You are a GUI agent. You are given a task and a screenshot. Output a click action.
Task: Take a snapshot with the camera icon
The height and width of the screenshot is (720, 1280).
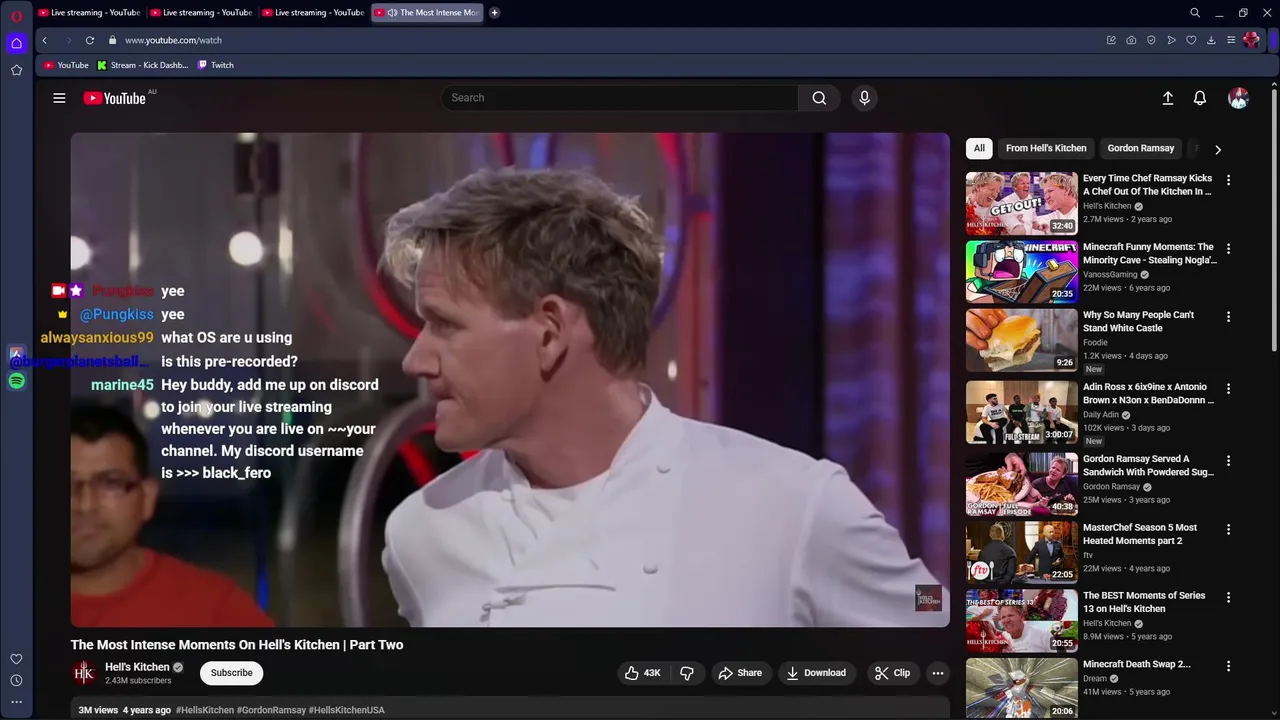pyautogui.click(x=1131, y=40)
